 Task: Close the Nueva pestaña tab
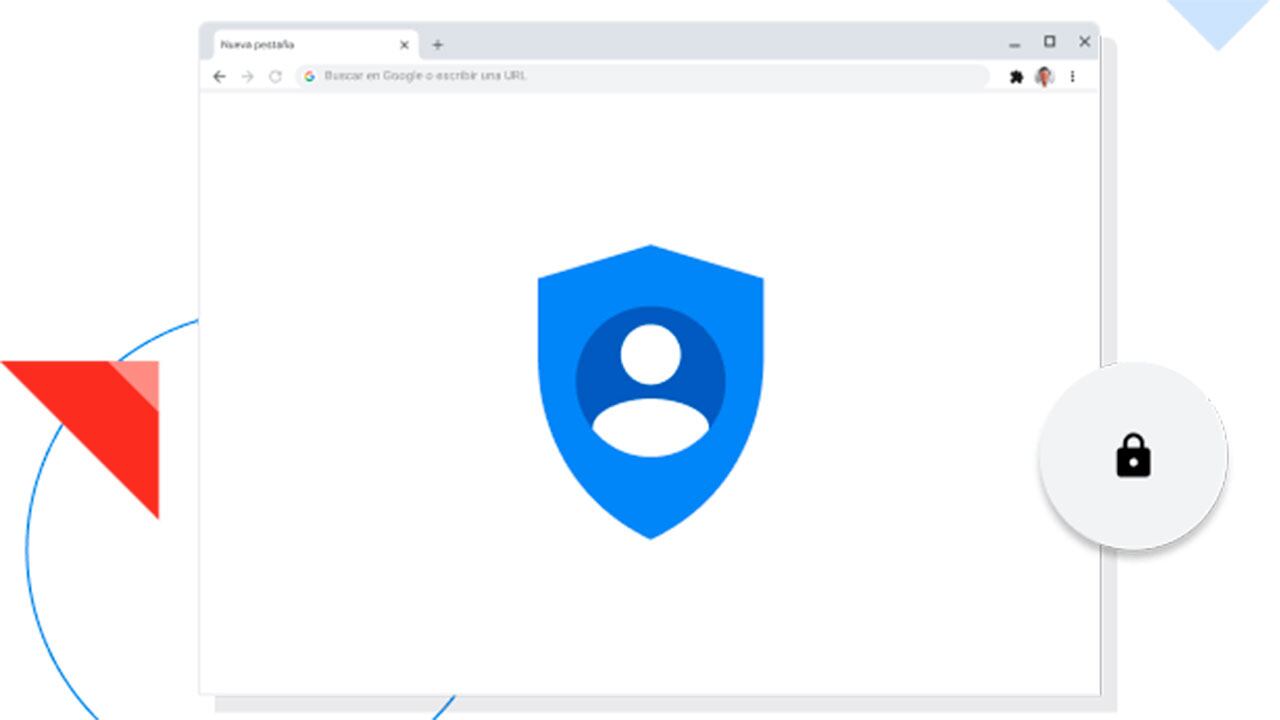(404, 44)
